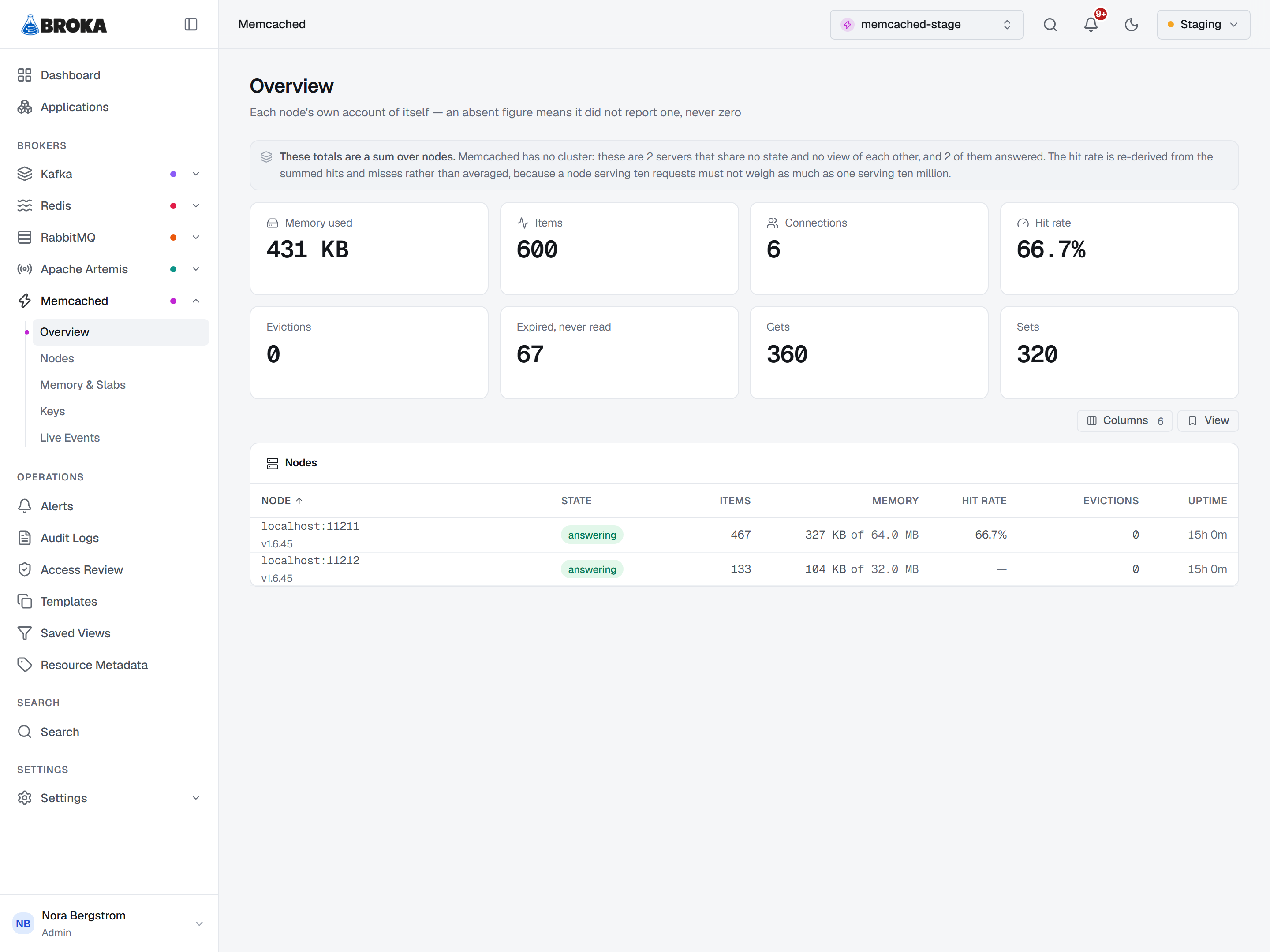This screenshot has height=952, width=1270.
Task: Click the RabbitMQ broker icon
Action: [x=25, y=237]
